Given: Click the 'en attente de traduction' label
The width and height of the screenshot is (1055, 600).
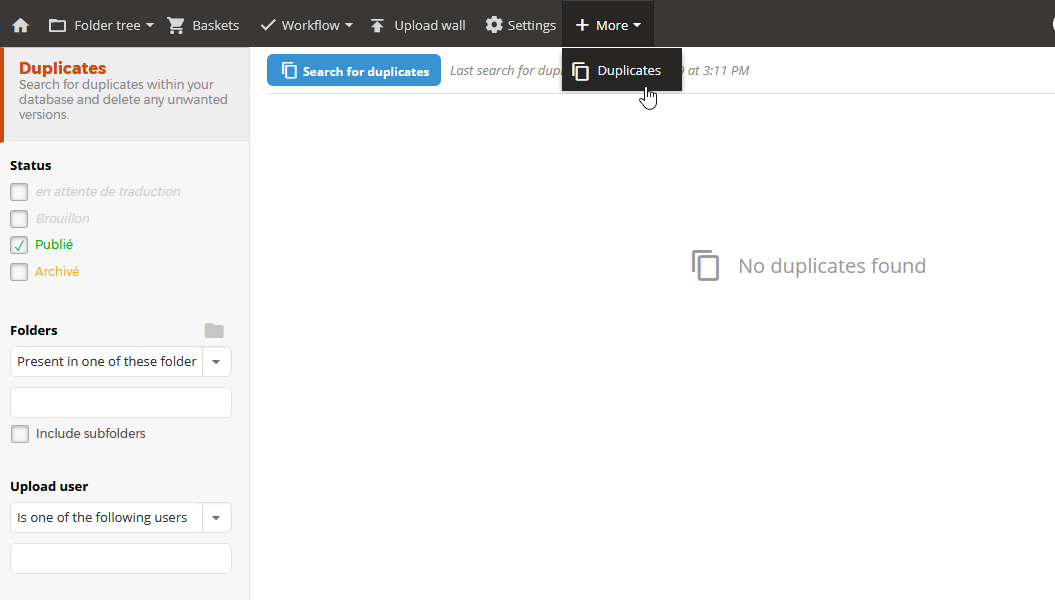Looking at the screenshot, I should pos(108,192).
